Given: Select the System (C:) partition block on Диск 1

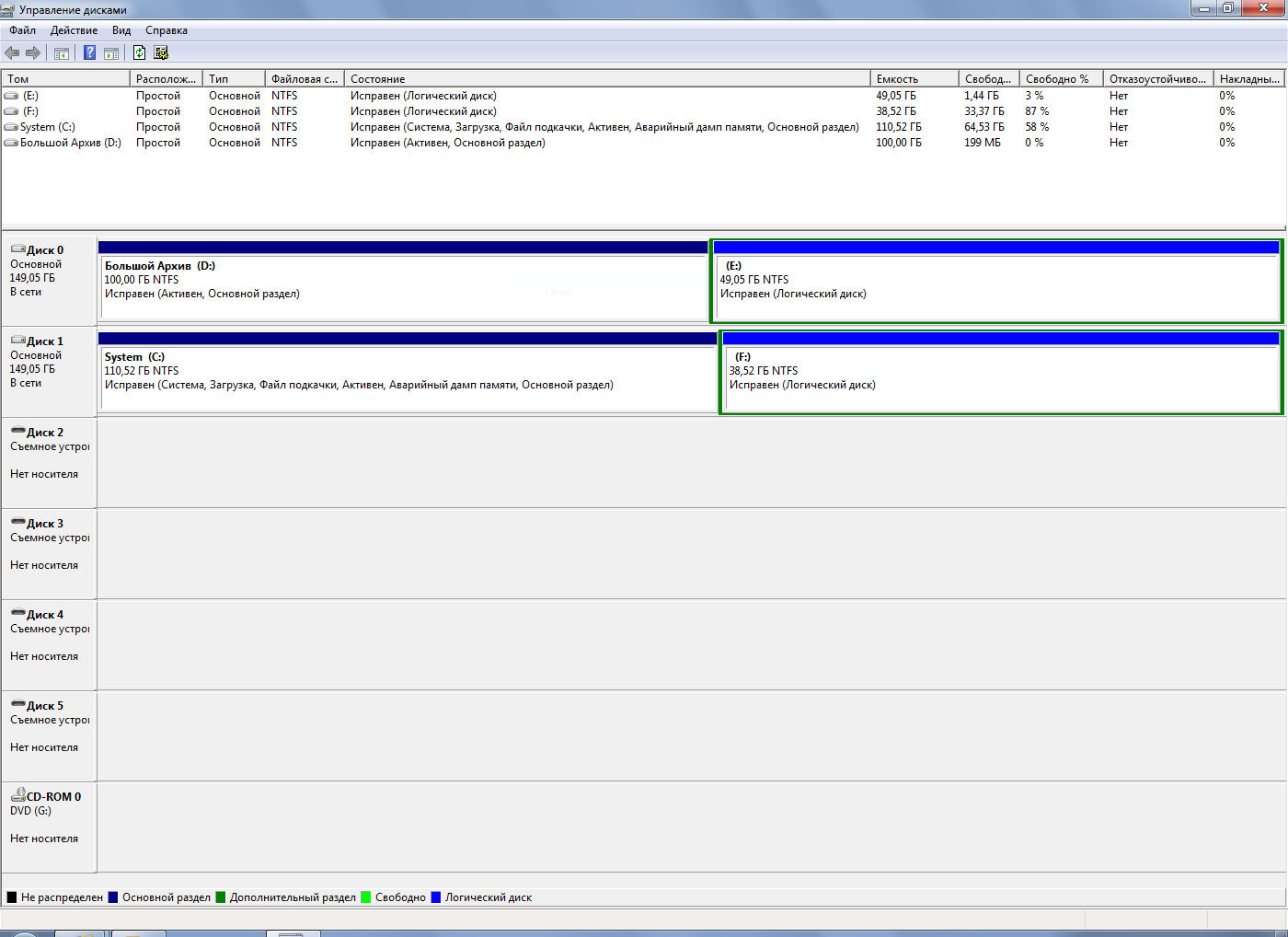Looking at the screenshot, I should click(408, 372).
